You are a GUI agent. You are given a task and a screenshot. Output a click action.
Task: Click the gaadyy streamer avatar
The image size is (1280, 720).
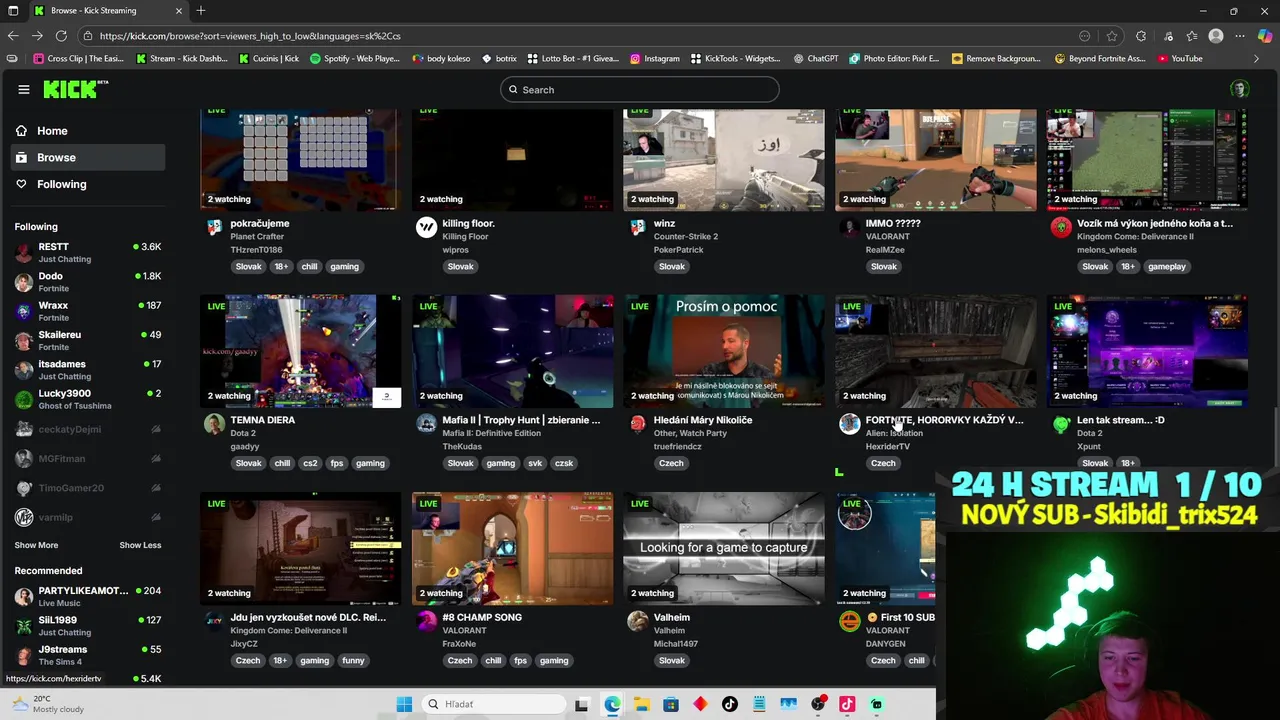[214, 424]
